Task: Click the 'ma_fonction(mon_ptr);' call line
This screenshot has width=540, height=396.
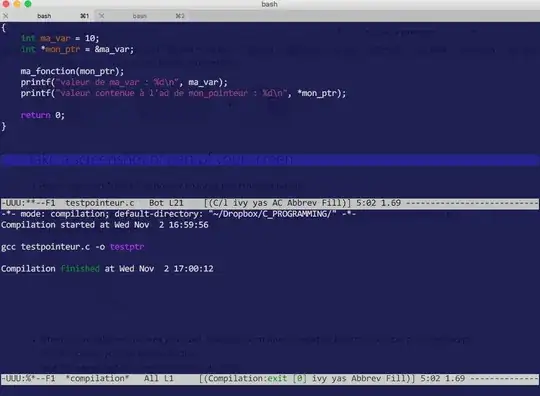Action: point(72,71)
